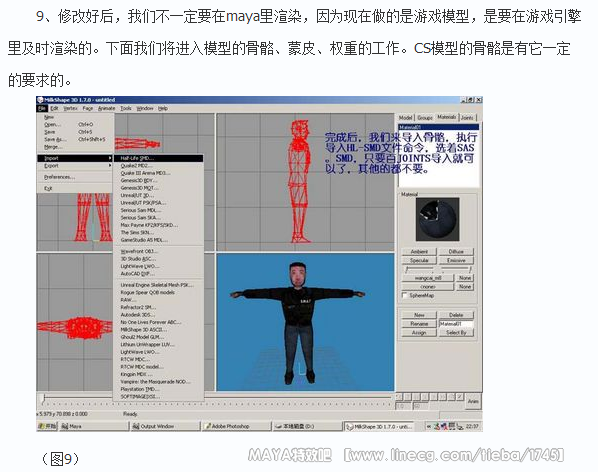The height and width of the screenshot is (472, 598).
Task: Switch to the Model tab
Action: tap(405, 117)
